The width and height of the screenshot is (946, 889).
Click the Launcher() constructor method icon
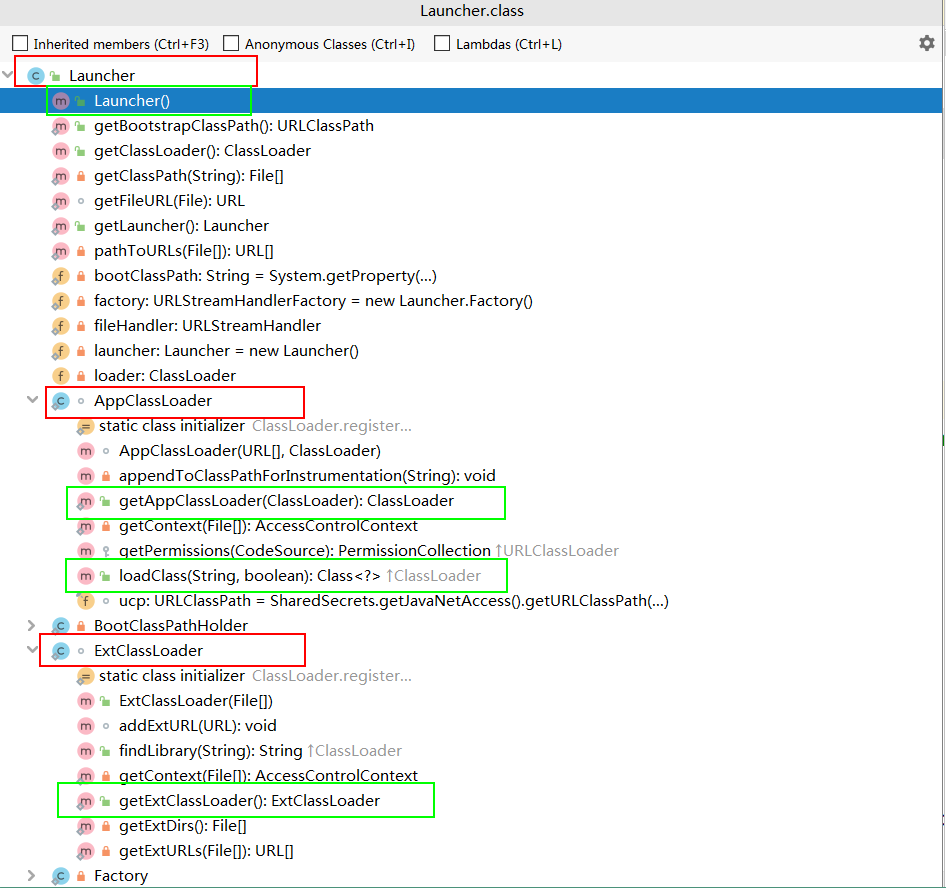(60, 101)
